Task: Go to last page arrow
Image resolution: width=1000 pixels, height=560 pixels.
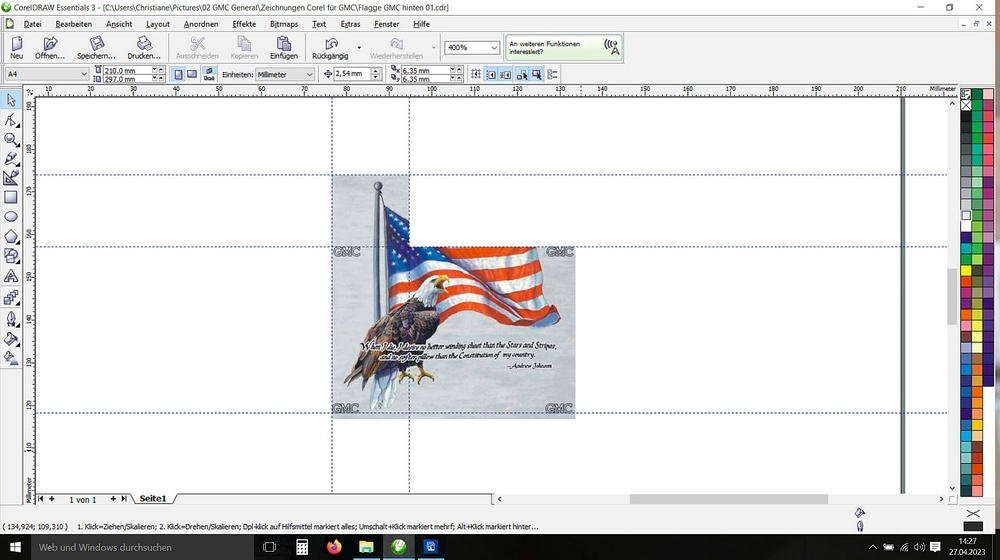Action: (124, 499)
